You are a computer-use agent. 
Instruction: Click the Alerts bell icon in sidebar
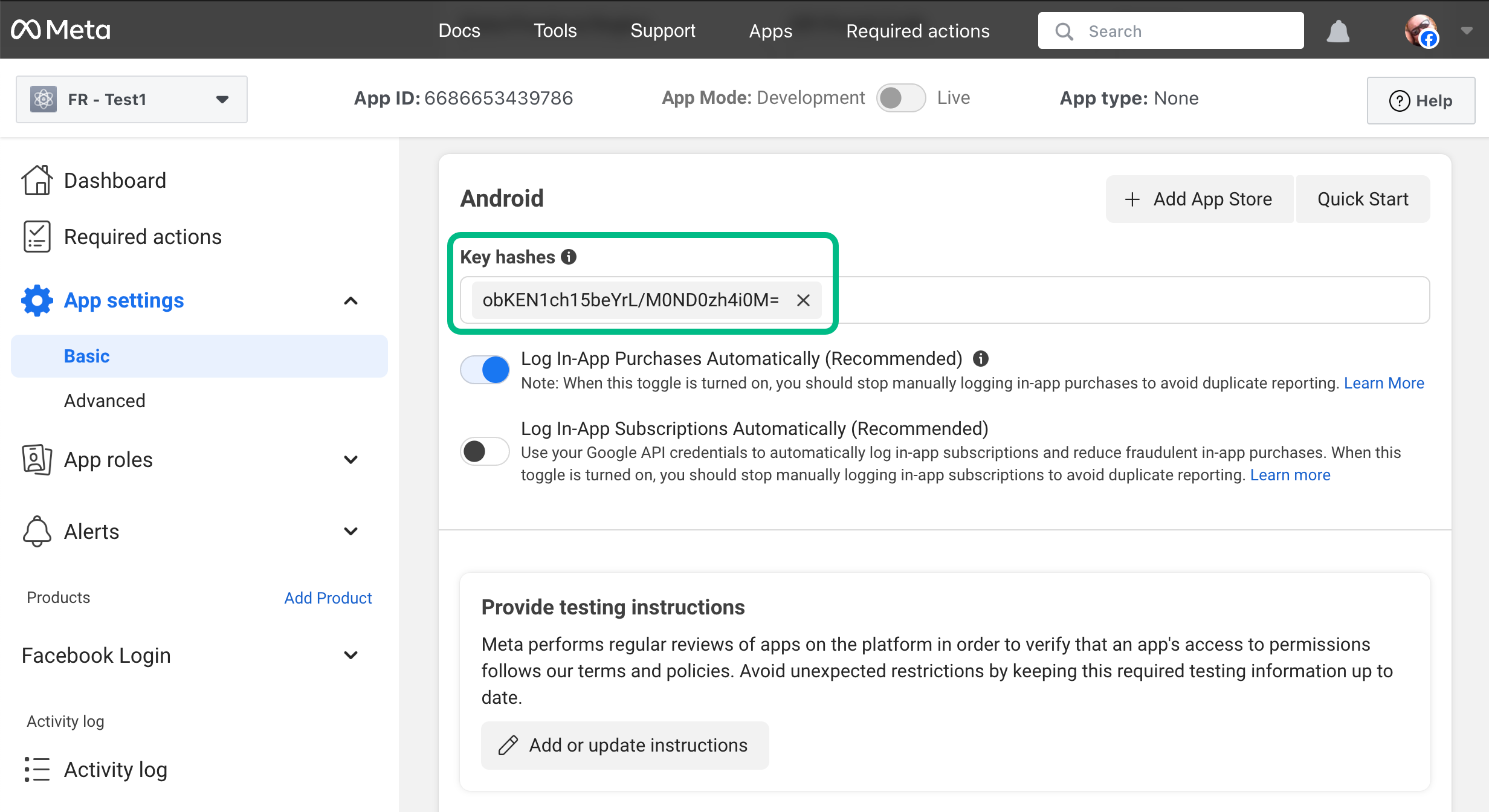click(x=36, y=532)
